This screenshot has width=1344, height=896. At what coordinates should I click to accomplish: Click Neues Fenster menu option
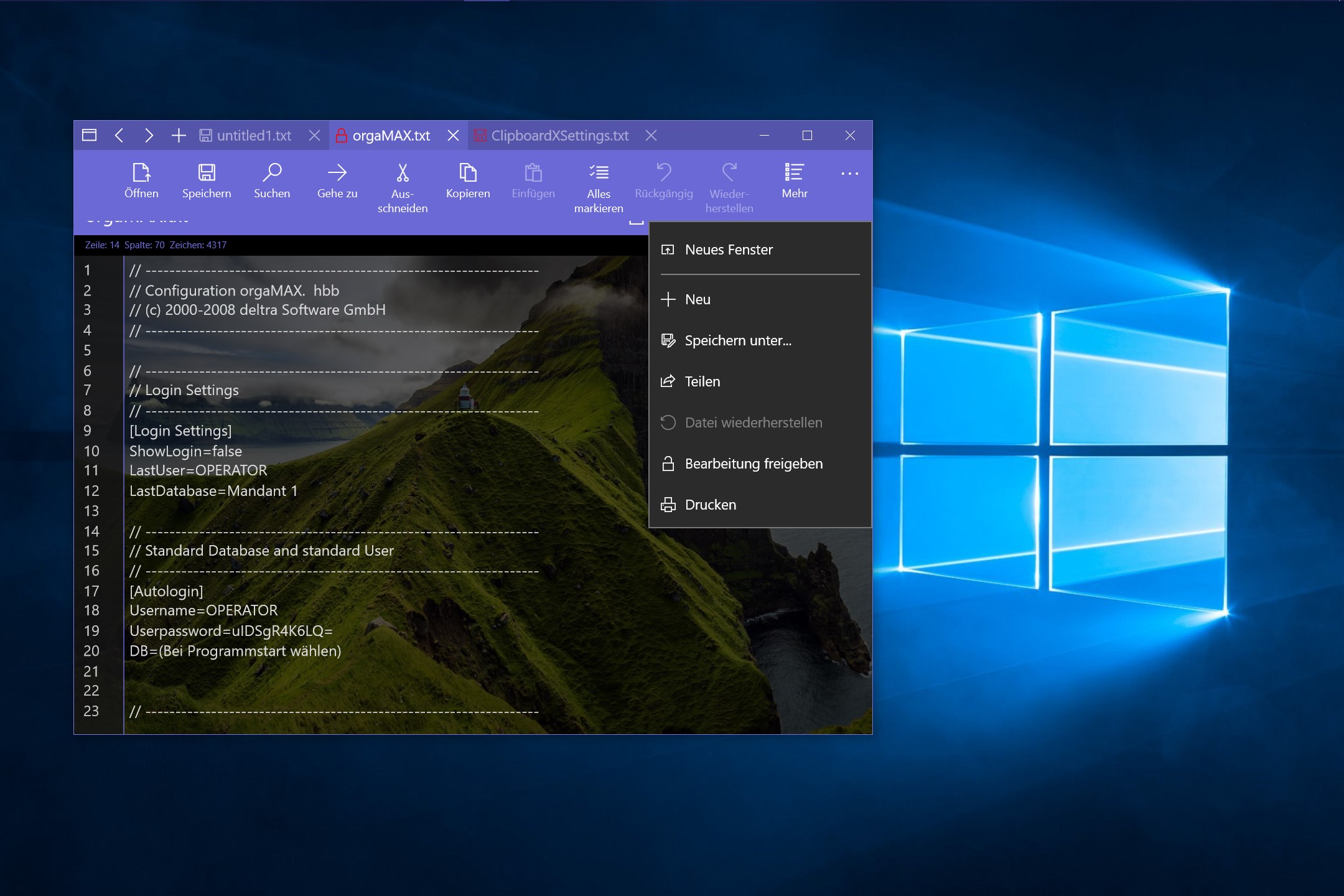(x=729, y=249)
